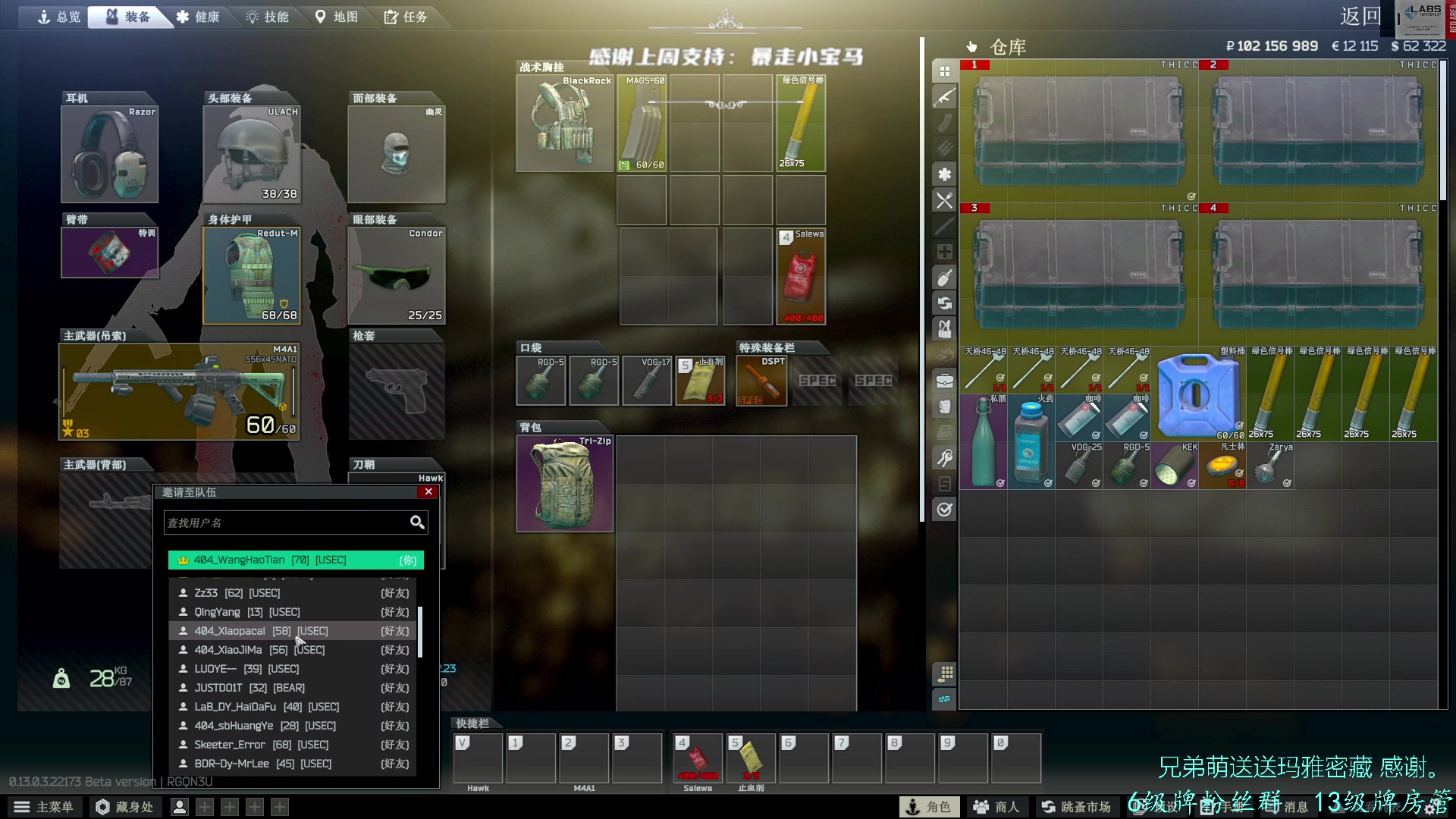Select the Razor headset icon
This screenshot has height=819, width=1456.
coord(110,155)
